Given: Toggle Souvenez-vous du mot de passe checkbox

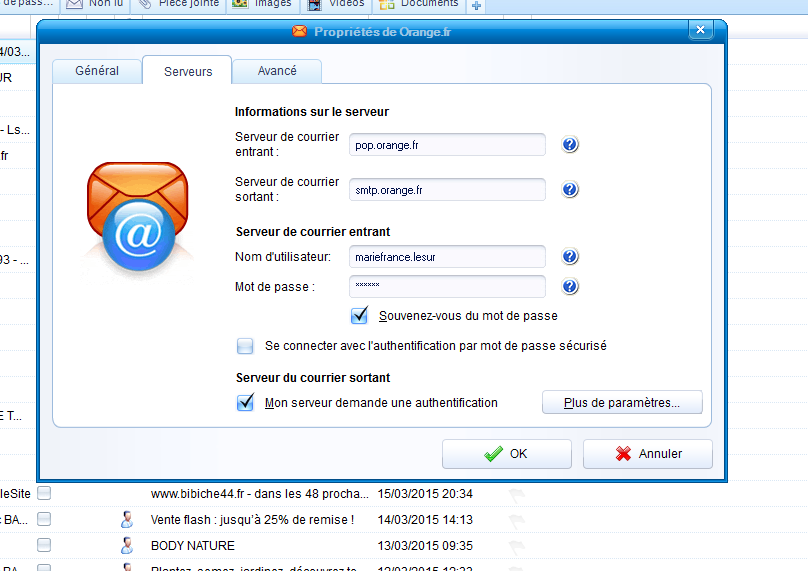Looking at the screenshot, I should click(359, 315).
